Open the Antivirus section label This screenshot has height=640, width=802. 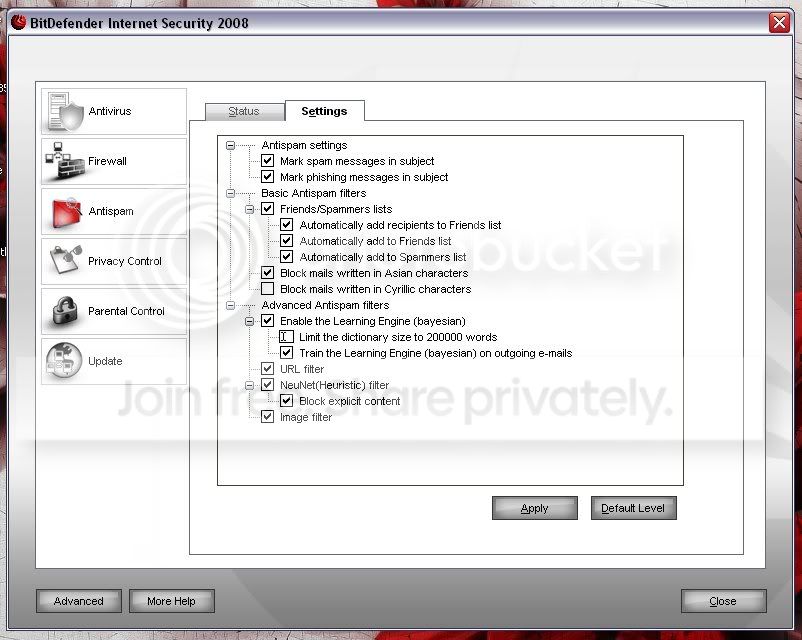pyautogui.click(x=110, y=111)
